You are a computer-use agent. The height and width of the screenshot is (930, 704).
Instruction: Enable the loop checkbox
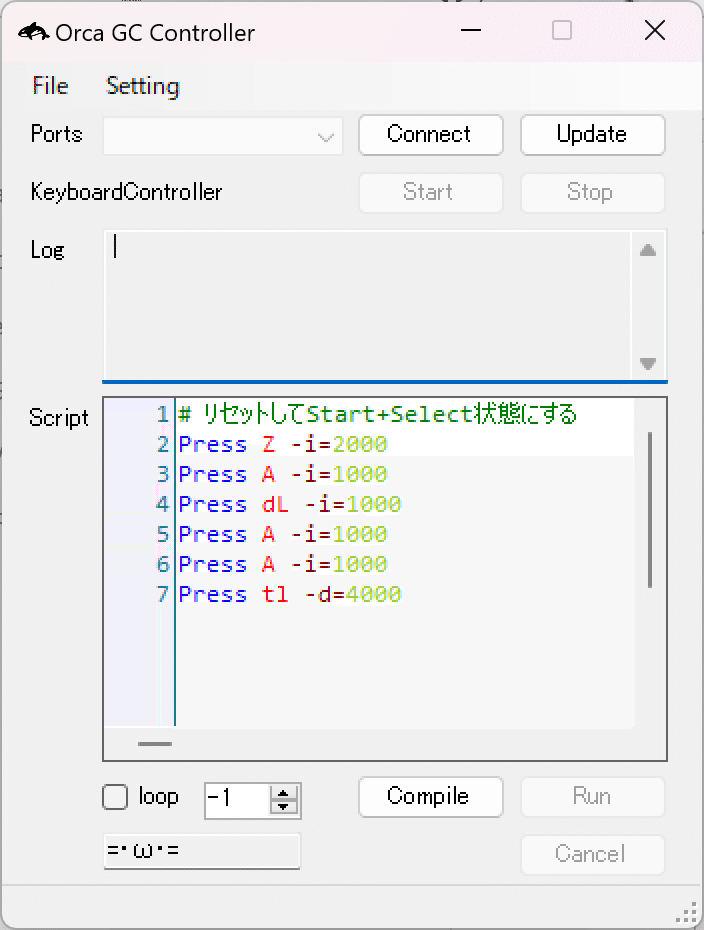[x=116, y=797]
